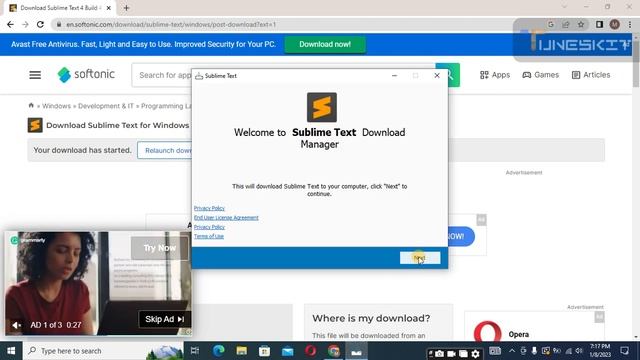Viewport: 640px width, 360px height.
Task: Open File Explorer from the taskbar
Action: 241,351
